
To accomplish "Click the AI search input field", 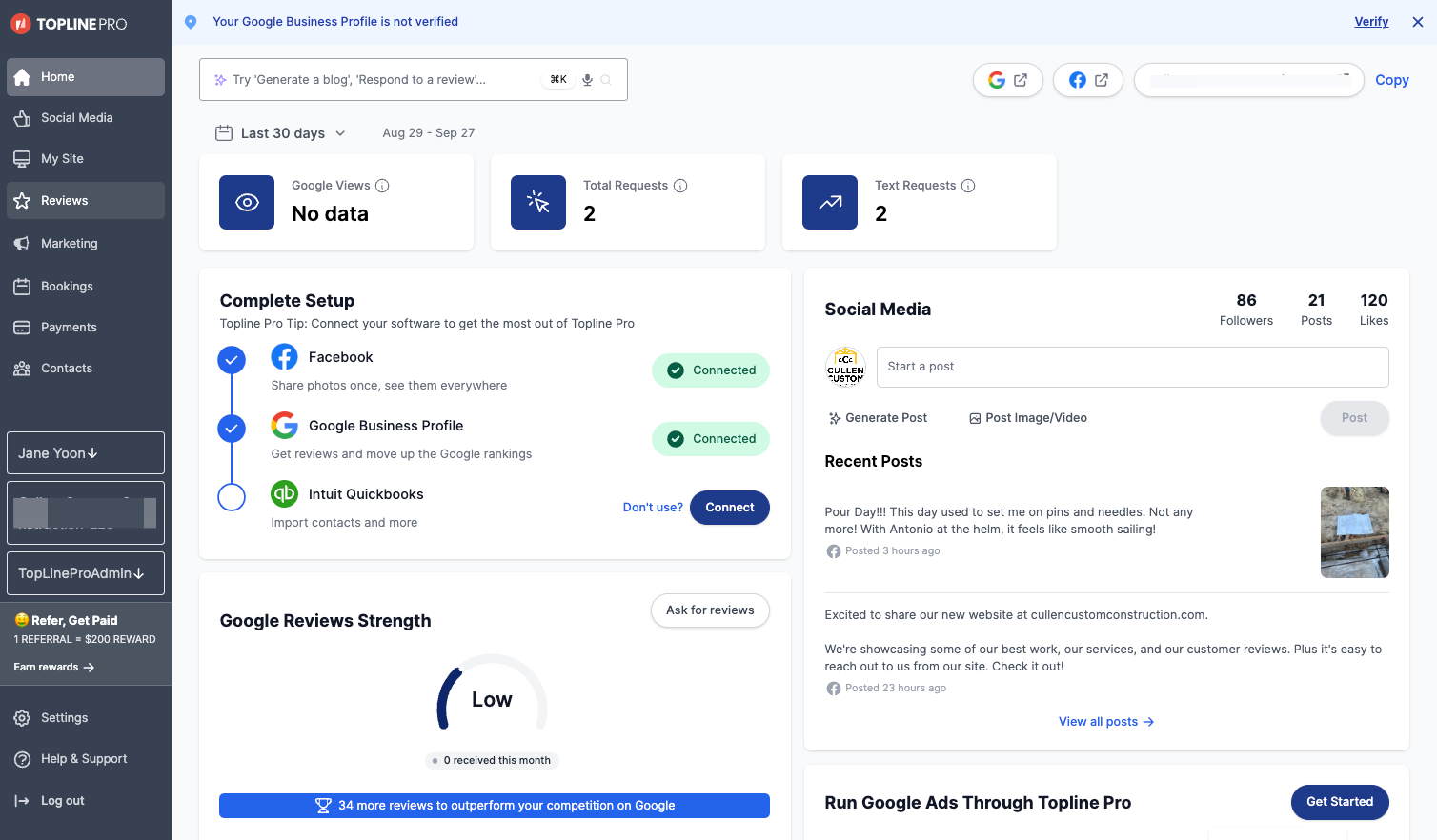I will pyautogui.click(x=414, y=80).
